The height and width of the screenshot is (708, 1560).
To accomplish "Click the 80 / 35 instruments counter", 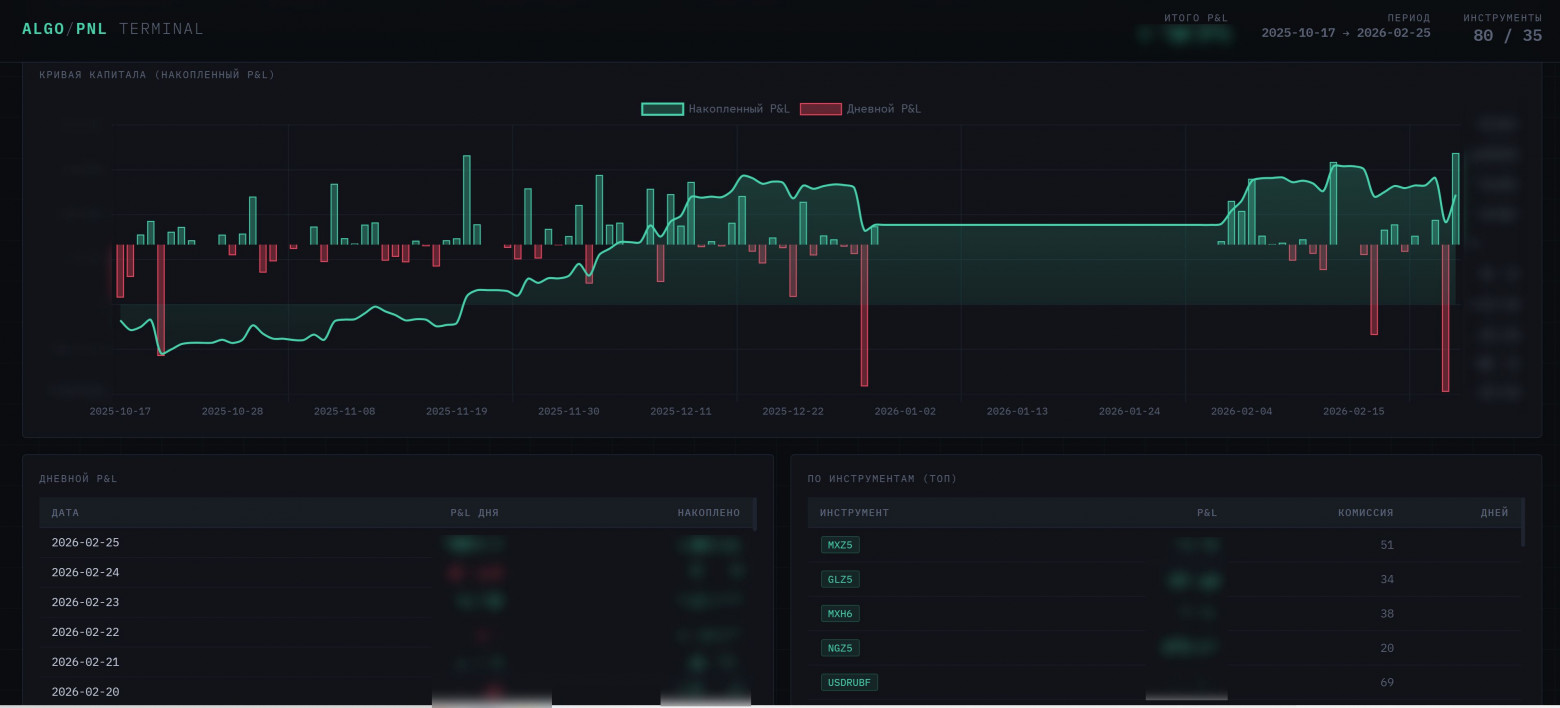I will pos(1507,36).
